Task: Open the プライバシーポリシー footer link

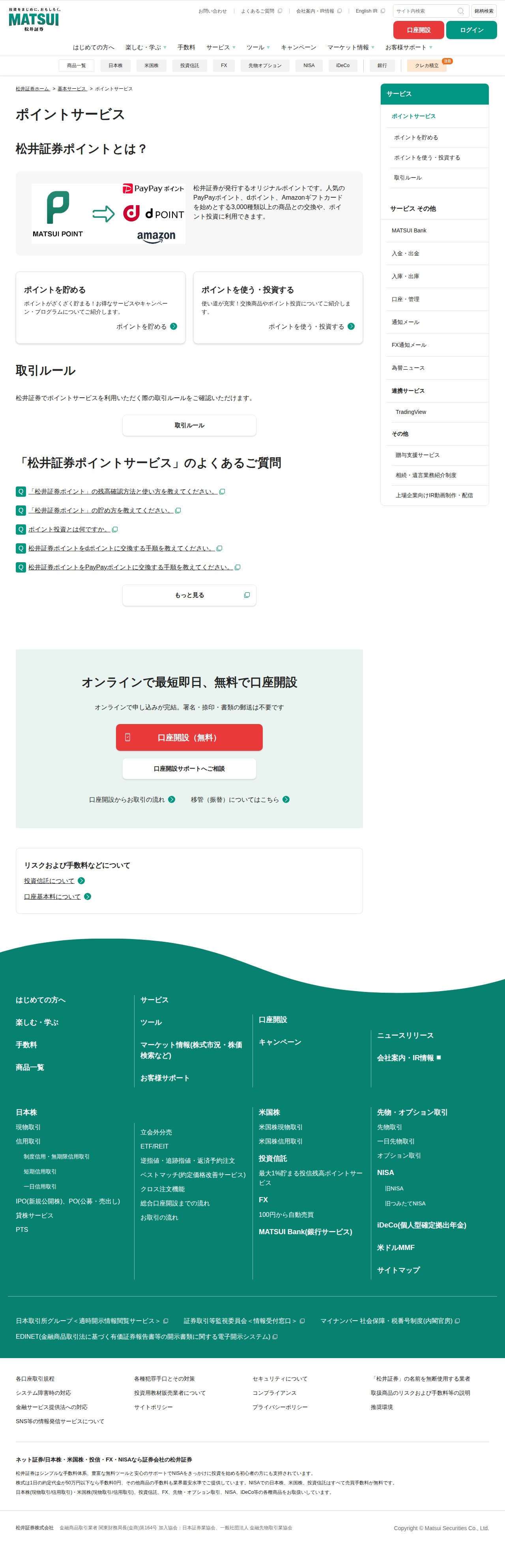Action: [280, 1407]
